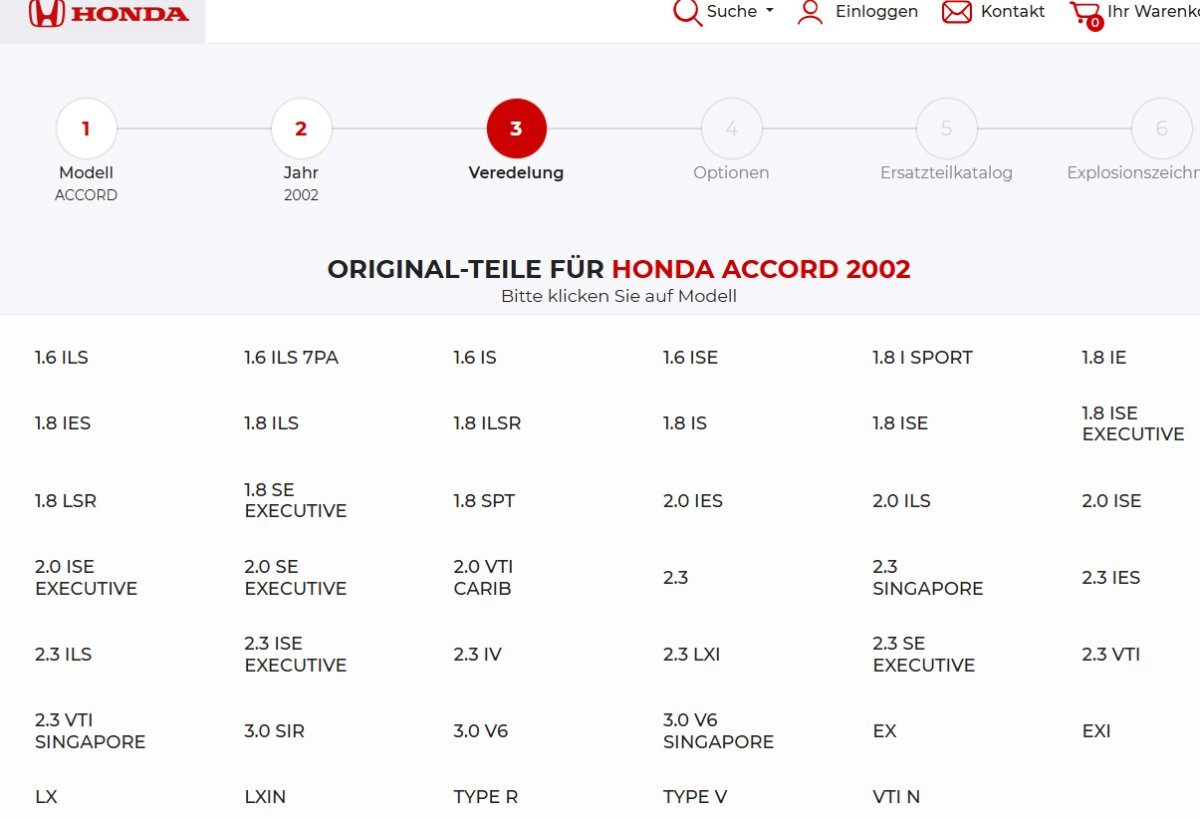Click the Honda logo
The height and width of the screenshot is (821, 1200).
tap(108, 13)
